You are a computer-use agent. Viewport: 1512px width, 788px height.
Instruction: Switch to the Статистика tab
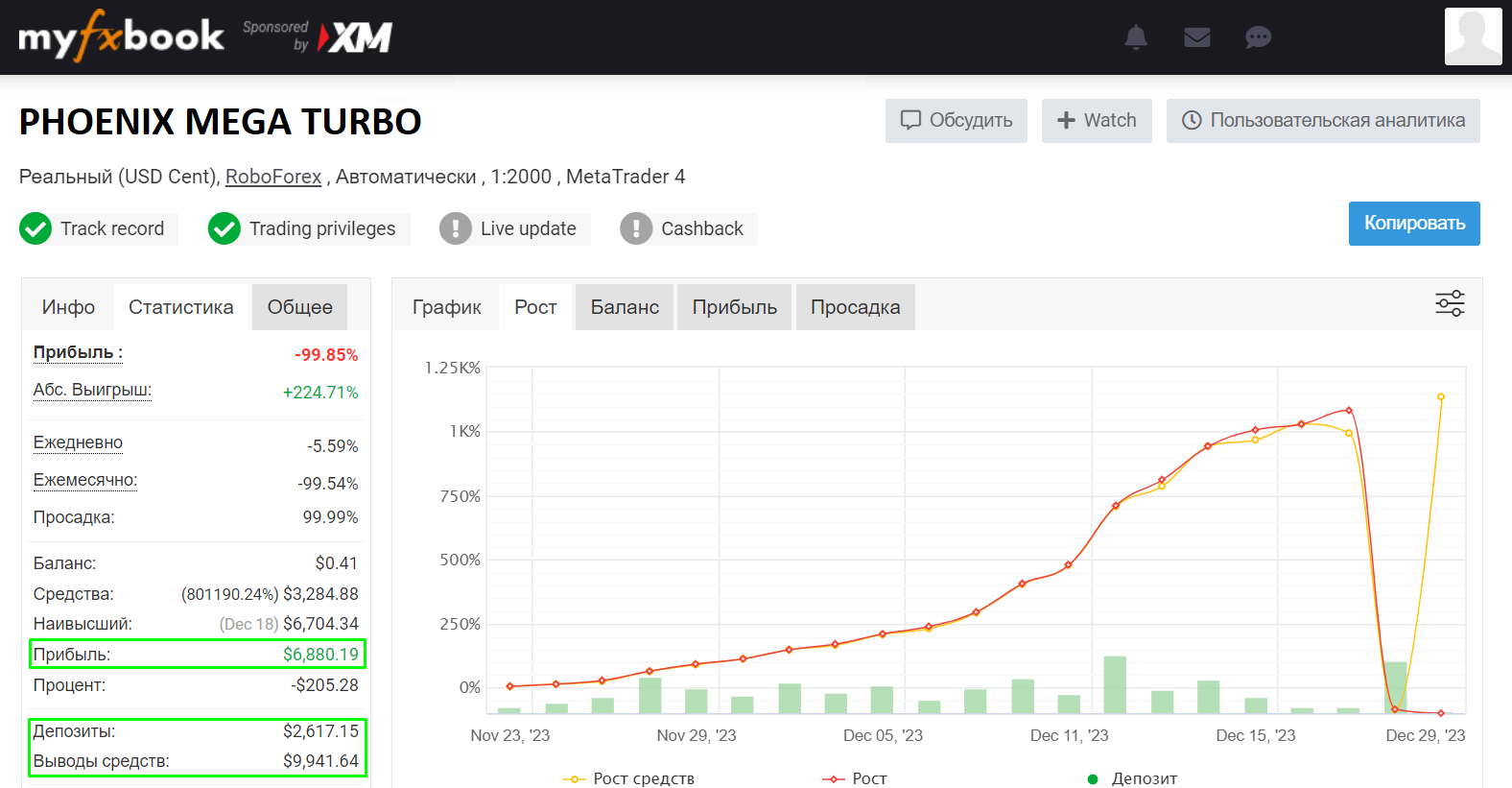click(181, 307)
